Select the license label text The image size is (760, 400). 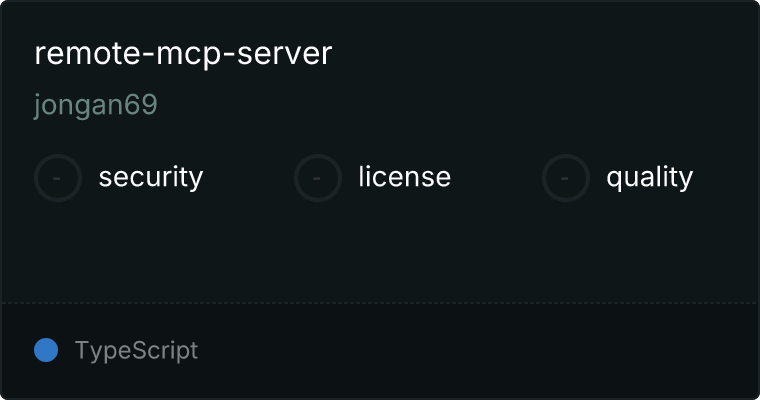pos(405,176)
